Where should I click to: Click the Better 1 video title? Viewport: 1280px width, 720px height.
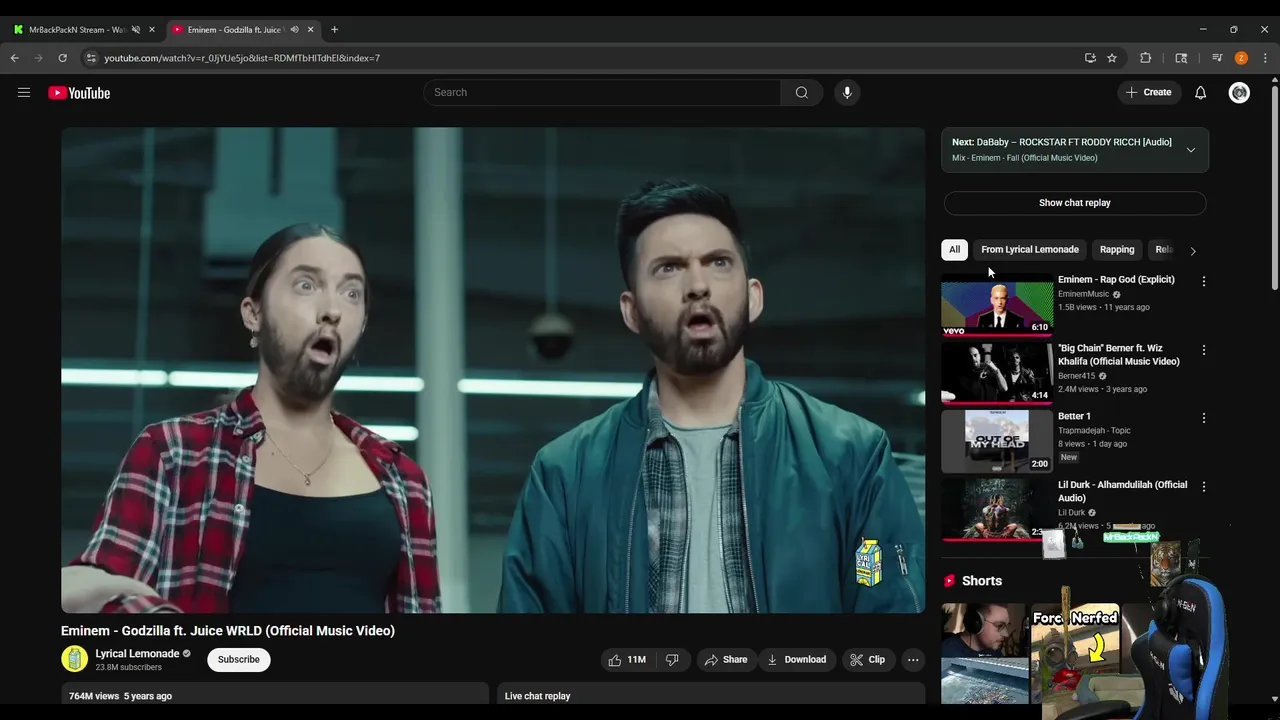pyautogui.click(x=1074, y=416)
